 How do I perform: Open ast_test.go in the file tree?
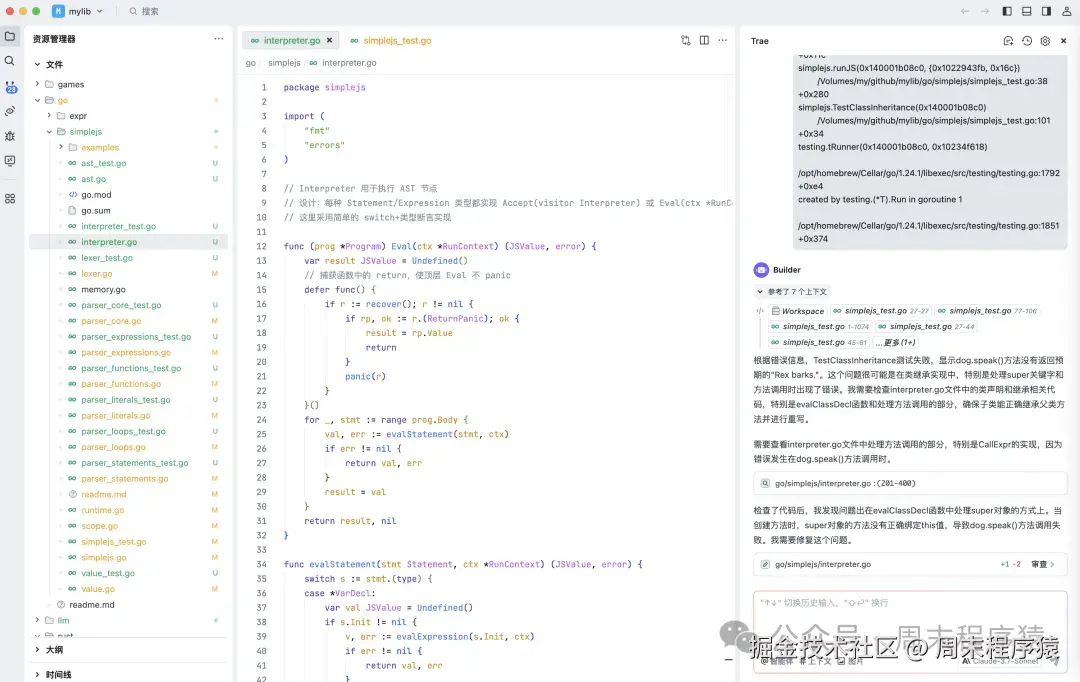(x=103, y=163)
